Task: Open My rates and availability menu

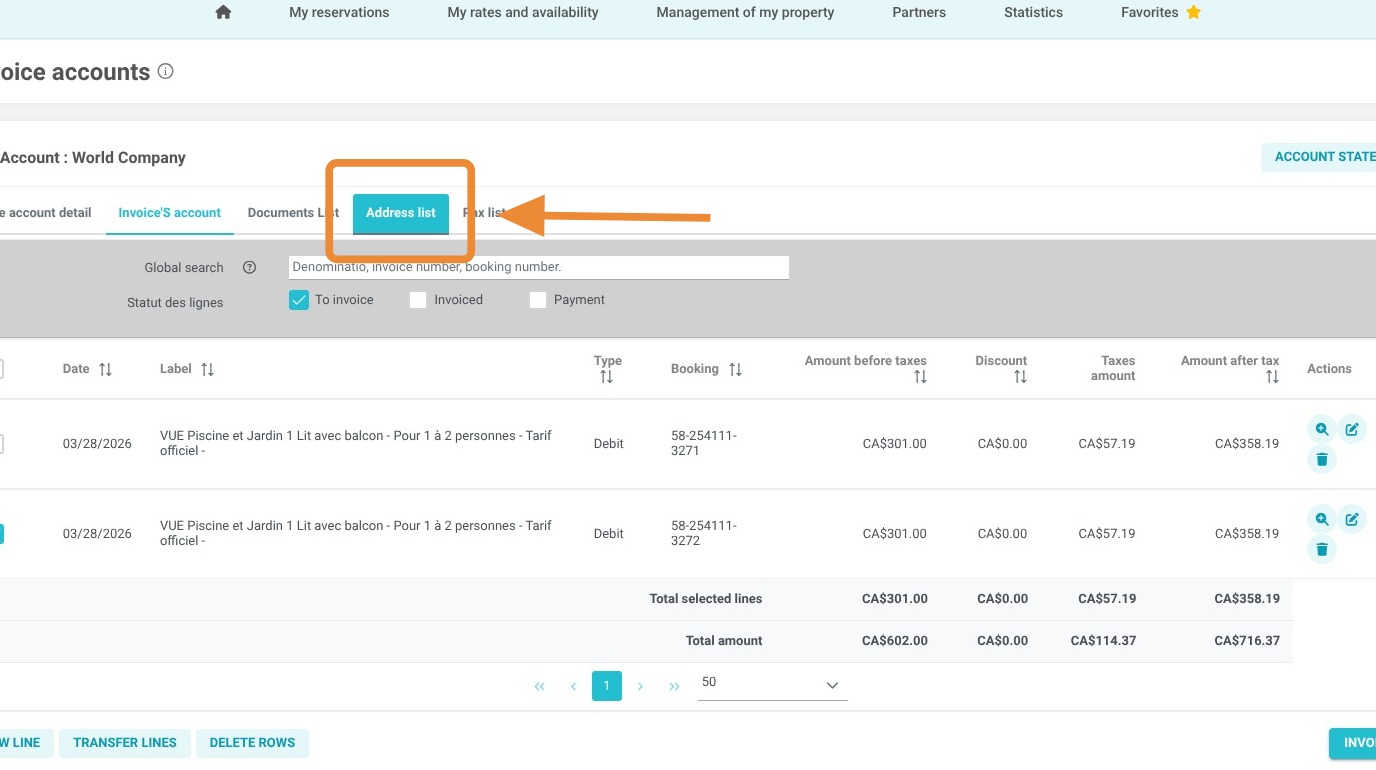Action: (x=523, y=13)
